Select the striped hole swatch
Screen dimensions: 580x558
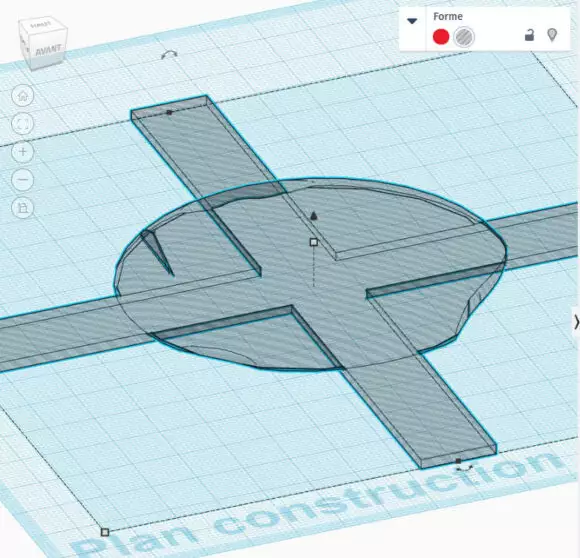(x=464, y=37)
